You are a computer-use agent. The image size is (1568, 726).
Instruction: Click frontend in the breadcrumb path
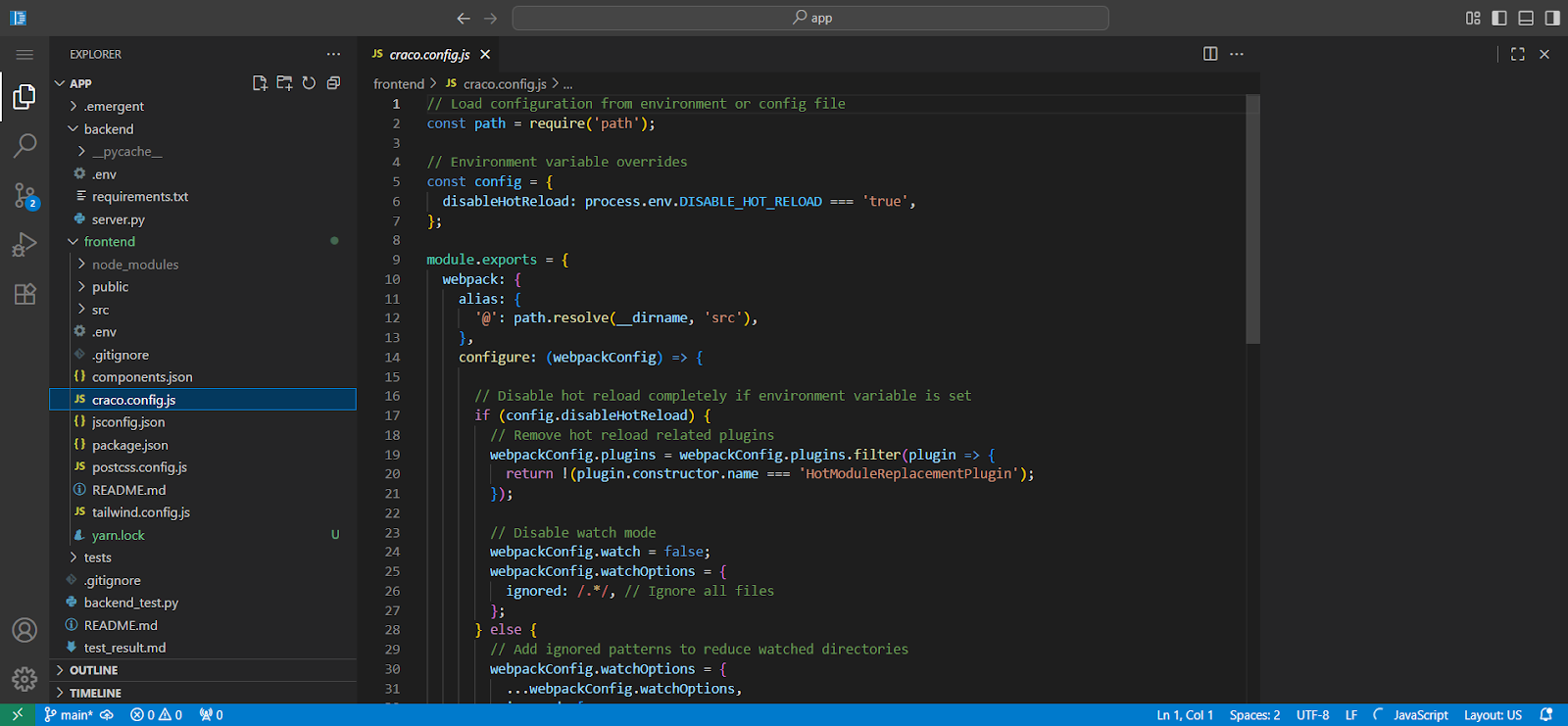coord(399,84)
